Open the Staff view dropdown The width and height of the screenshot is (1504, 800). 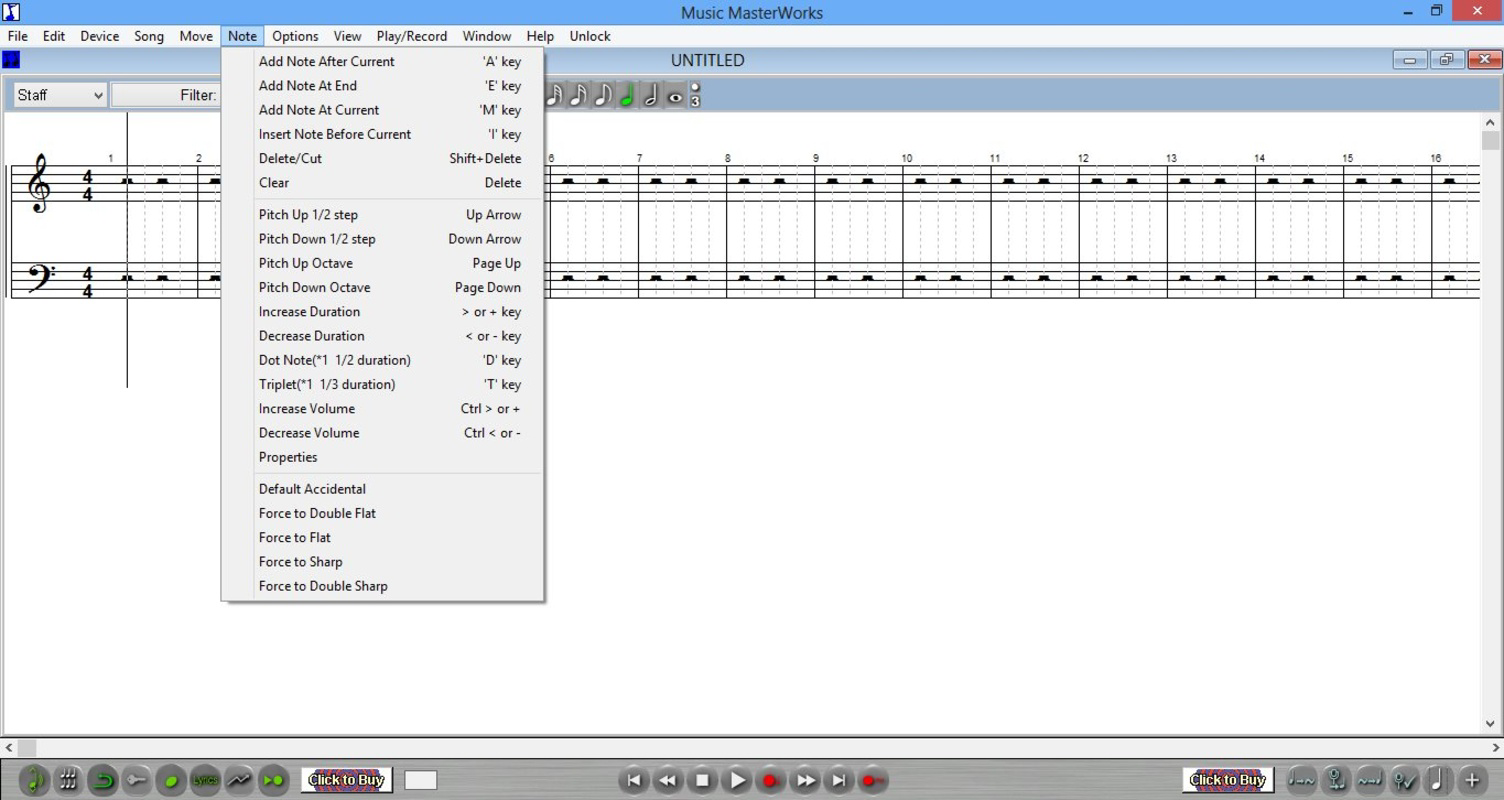pyautogui.click(x=60, y=95)
